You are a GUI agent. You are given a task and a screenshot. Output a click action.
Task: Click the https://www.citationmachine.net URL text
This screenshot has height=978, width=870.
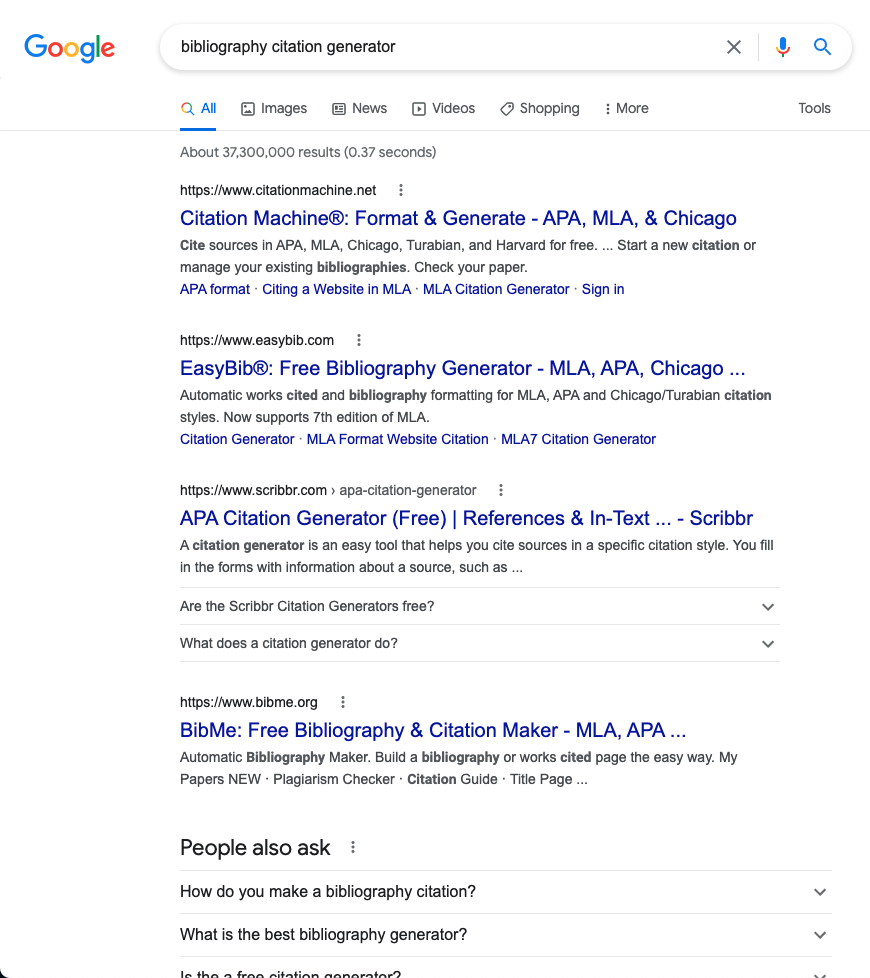click(x=278, y=190)
